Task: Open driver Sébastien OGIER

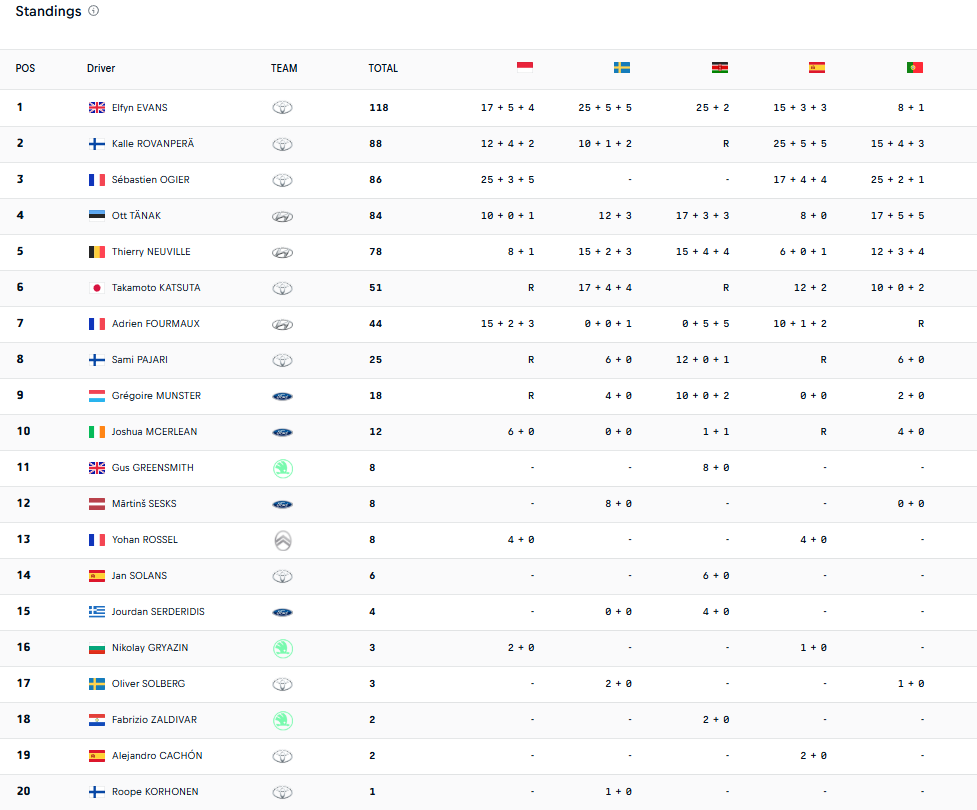Action: (x=150, y=179)
